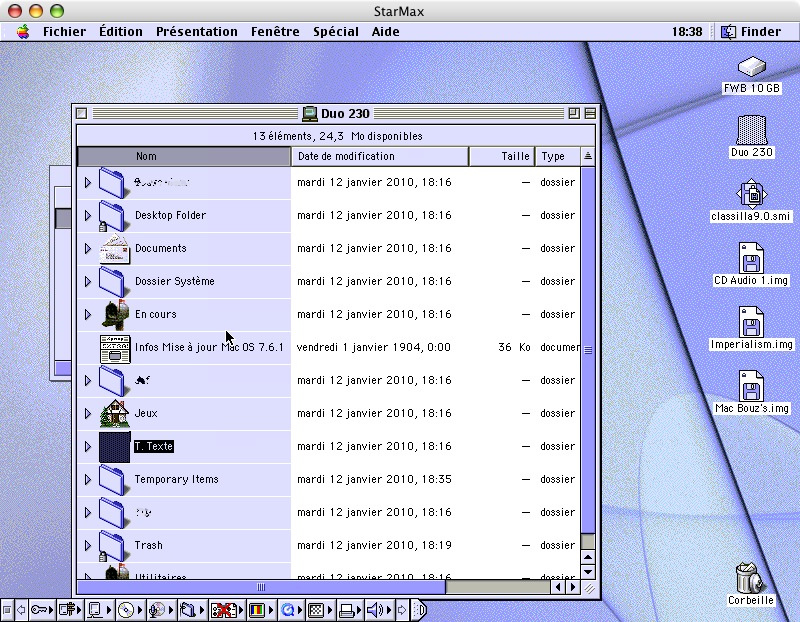The image size is (800, 622).
Task: Click the horizontal scrollbar left arrow
Action: point(558,587)
